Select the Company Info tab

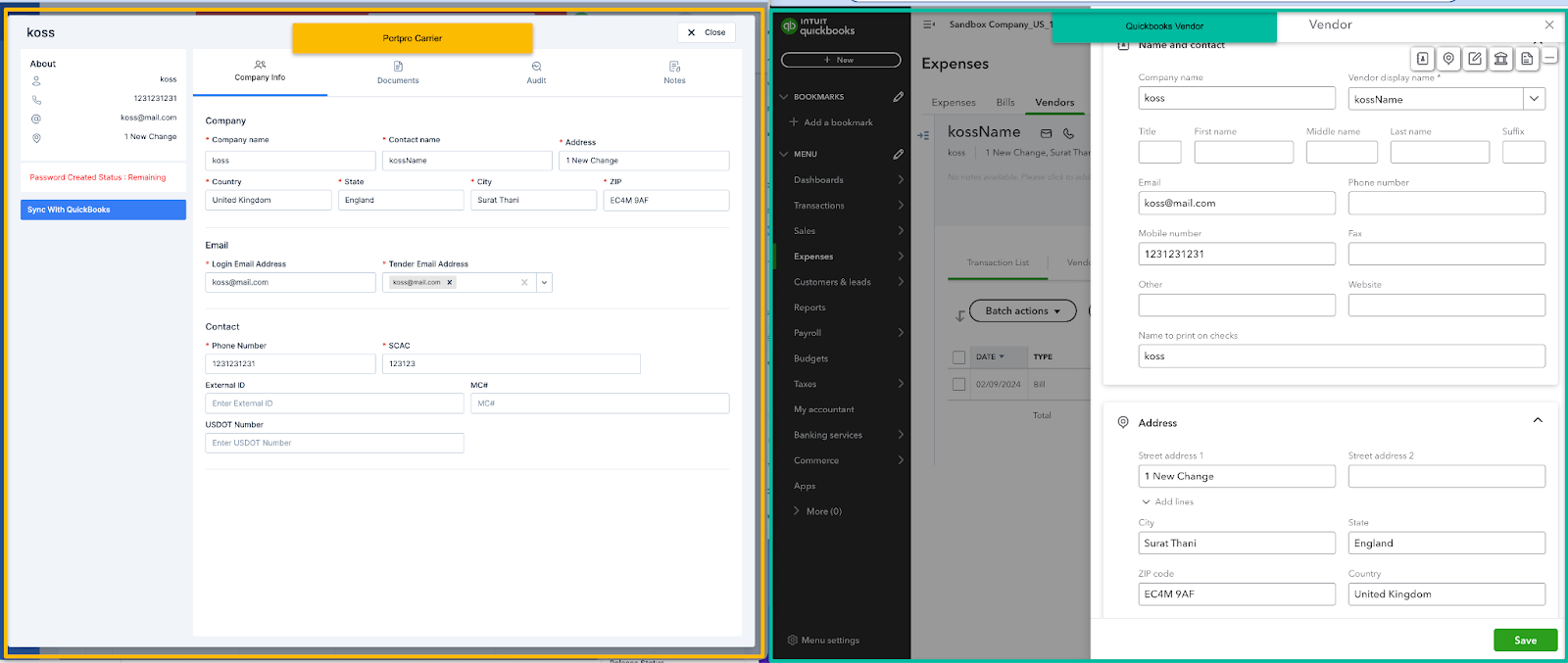[x=260, y=71]
